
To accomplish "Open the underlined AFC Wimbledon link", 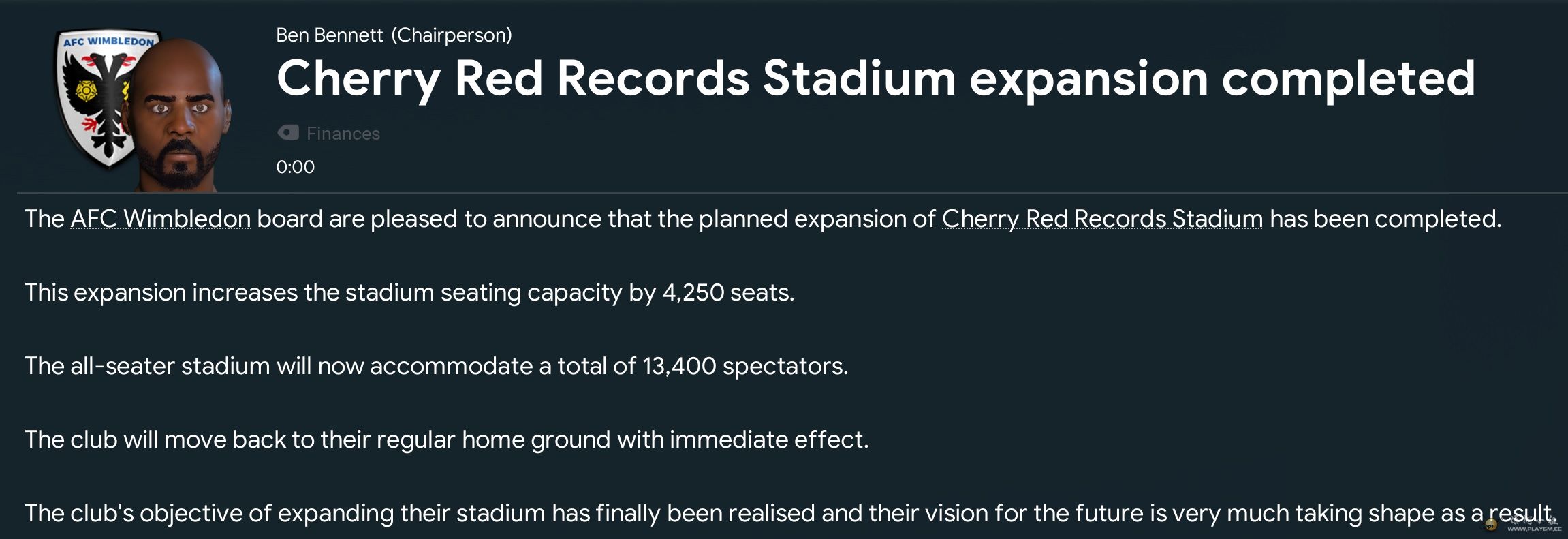I will tap(160, 219).
